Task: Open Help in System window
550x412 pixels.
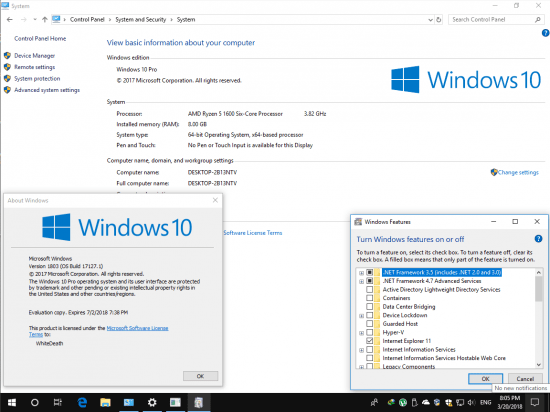Action: coord(545,33)
